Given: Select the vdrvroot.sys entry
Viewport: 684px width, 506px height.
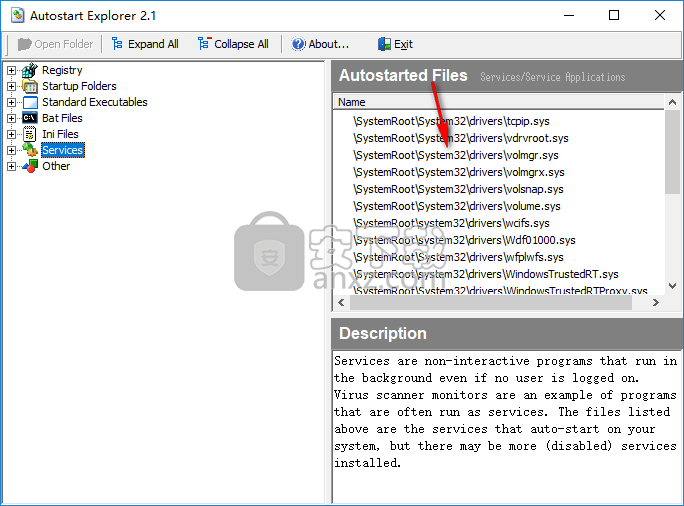Looking at the screenshot, I should coord(461,138).
